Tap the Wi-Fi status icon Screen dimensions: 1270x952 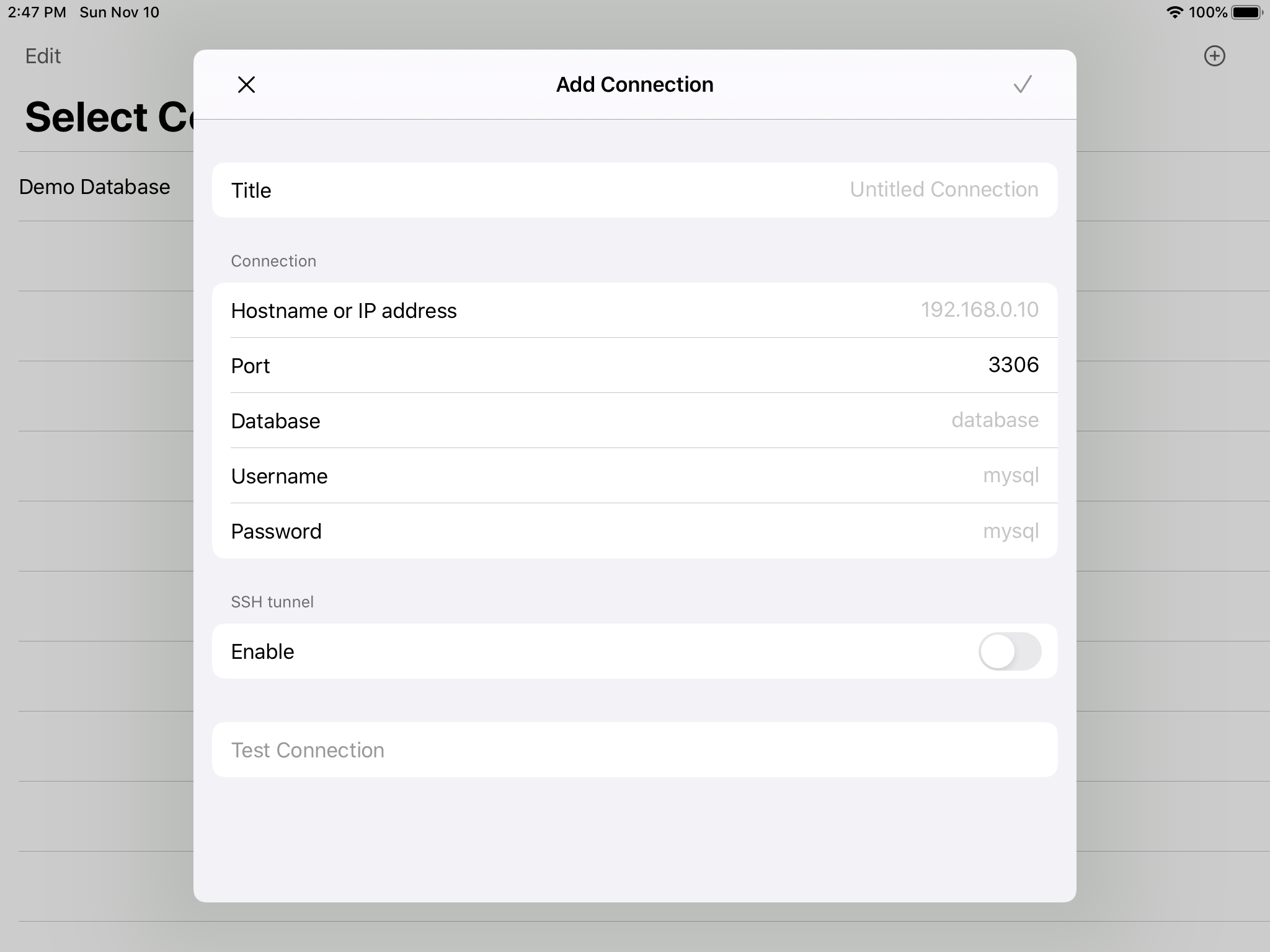tap(1174, 12)
